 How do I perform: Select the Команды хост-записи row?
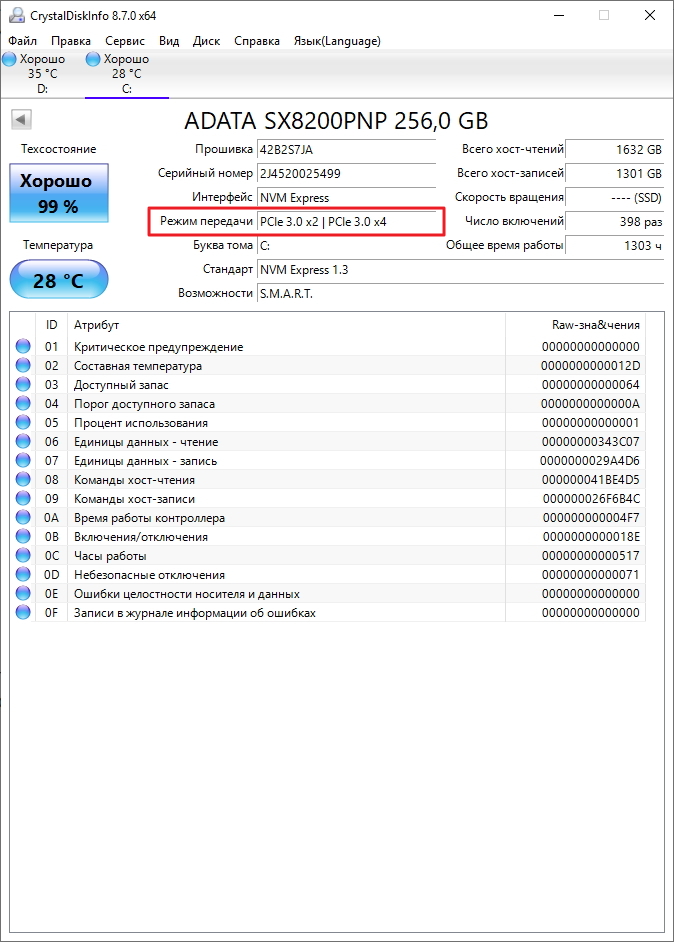click(328, 499)
